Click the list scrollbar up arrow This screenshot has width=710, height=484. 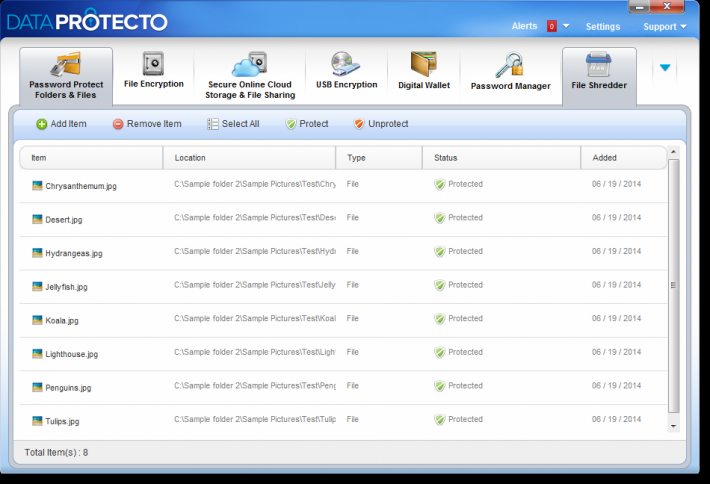[x=673, y=152]
